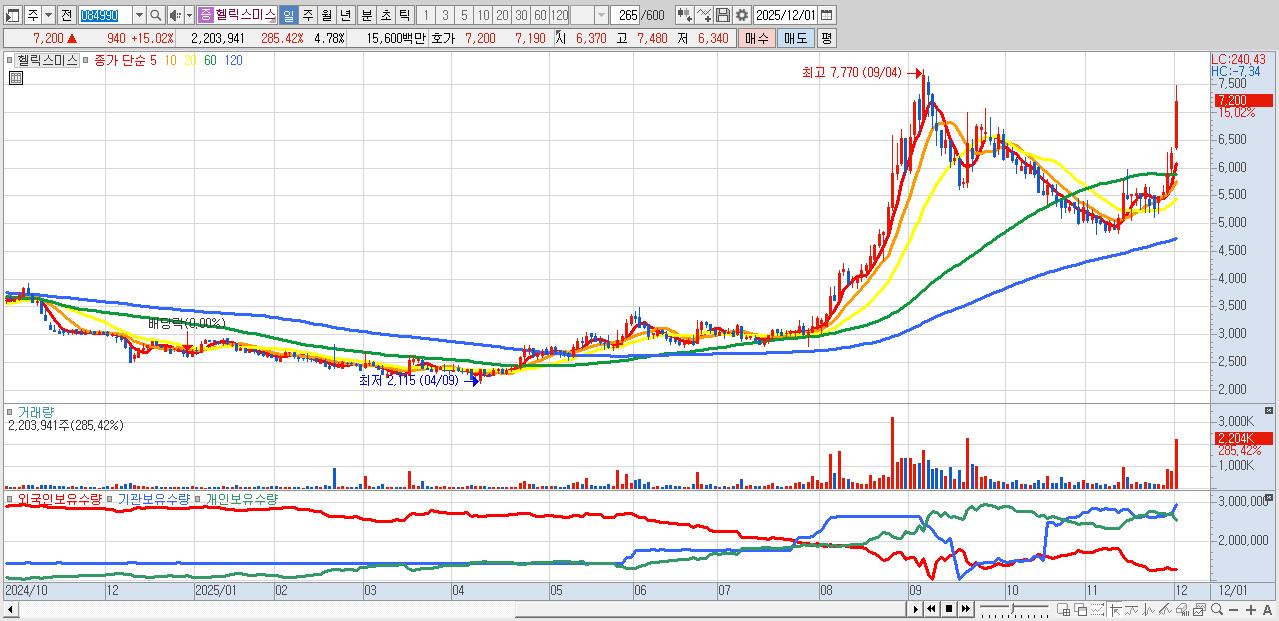Open dropdown arrow next to the speaker icon
This screenshot has width=1279, height=621.
pyautogui.click(x=189, y=15)
